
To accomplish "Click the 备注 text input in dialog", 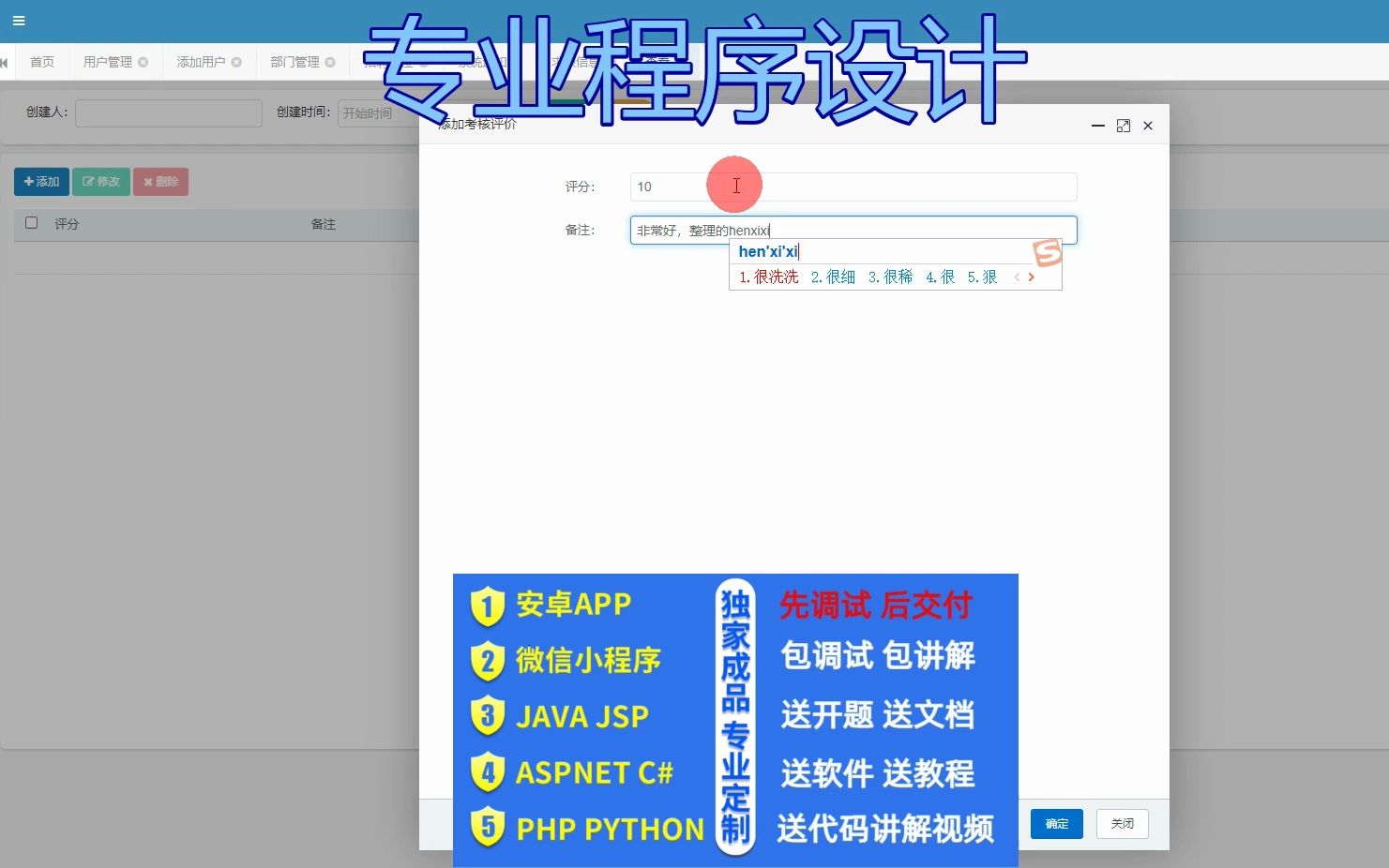I will point(853,231).
